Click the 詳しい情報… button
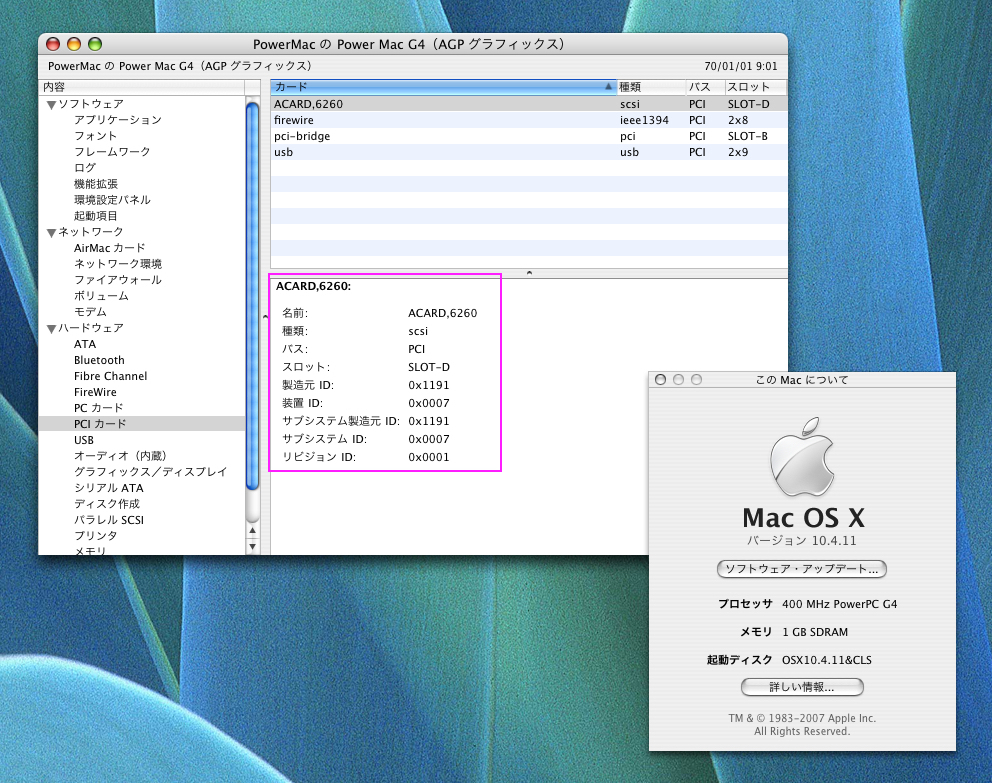 pyautogui.click(x=802, y=687)
